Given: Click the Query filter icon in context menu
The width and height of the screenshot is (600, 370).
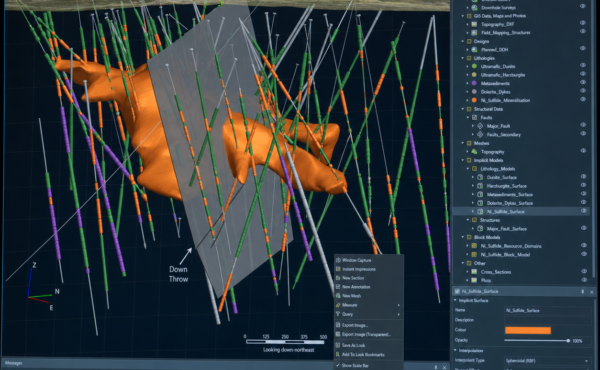Looking at the screenshot, I should point(338,314).
